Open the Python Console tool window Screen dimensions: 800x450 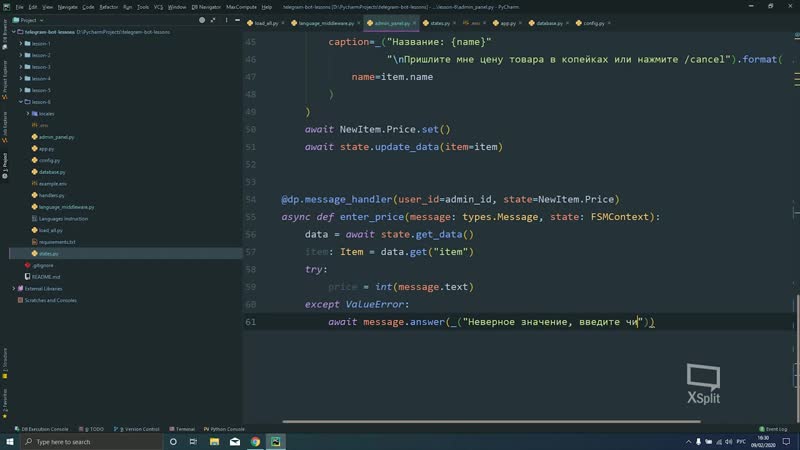pos(224,429)
